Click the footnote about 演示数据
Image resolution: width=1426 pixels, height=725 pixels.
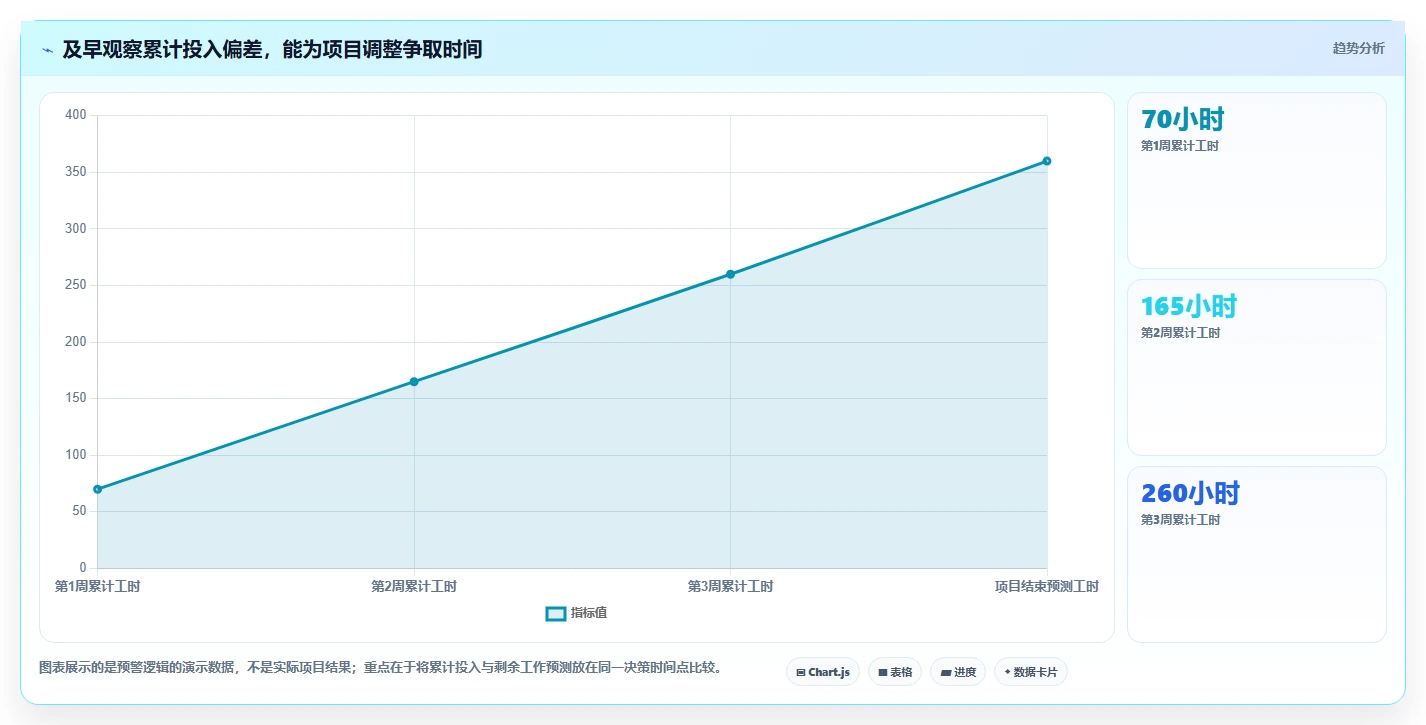(381, 667)
